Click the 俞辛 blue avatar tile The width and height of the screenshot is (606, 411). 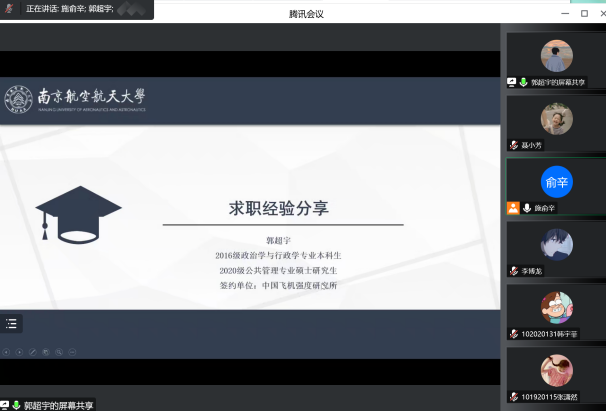[555, 181]
